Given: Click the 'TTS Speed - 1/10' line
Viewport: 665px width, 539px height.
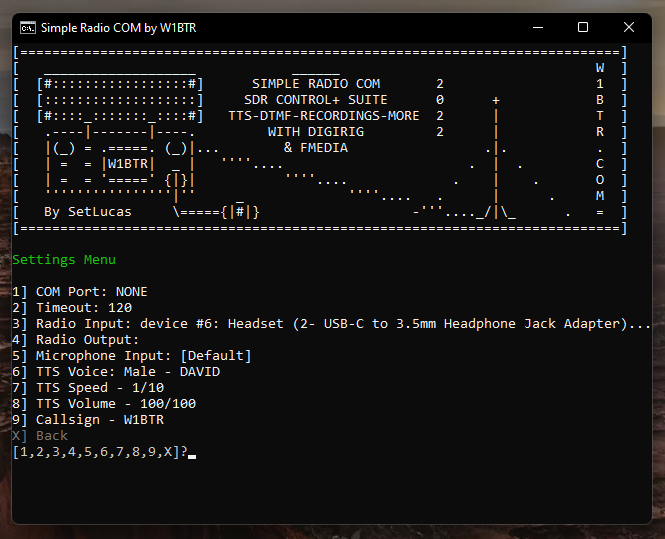Looking at the screenshot, I should [88, 388].
